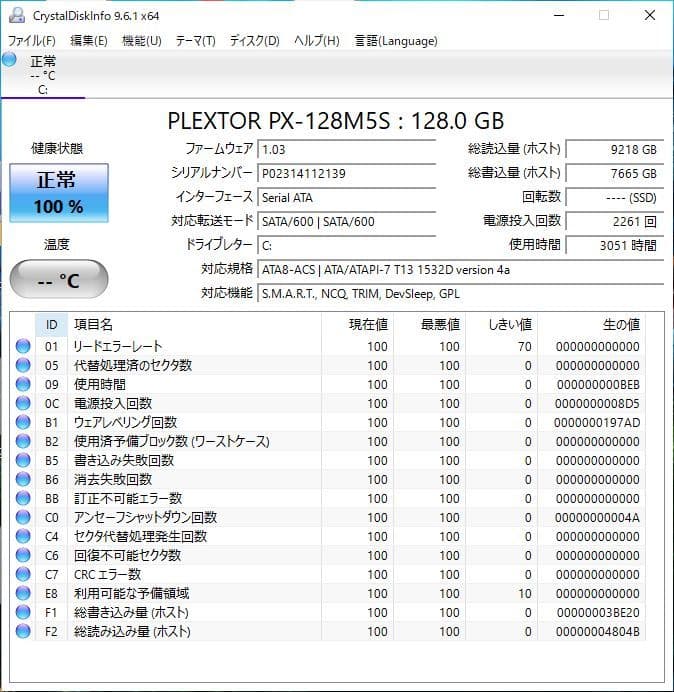Click status orb for 09 使用時間
Screen dimensions: 674x692
pyautogui.click(x=23, y=384)
